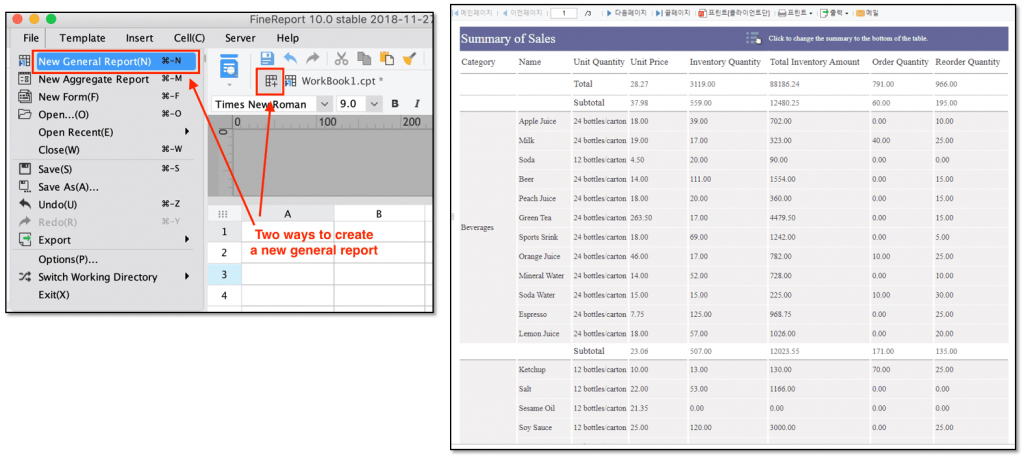Click 'Click to change the summary' link
Image resolution: width=1024 pixels, height=456 pixels.
pyautogui.click(x=848, y=39)
